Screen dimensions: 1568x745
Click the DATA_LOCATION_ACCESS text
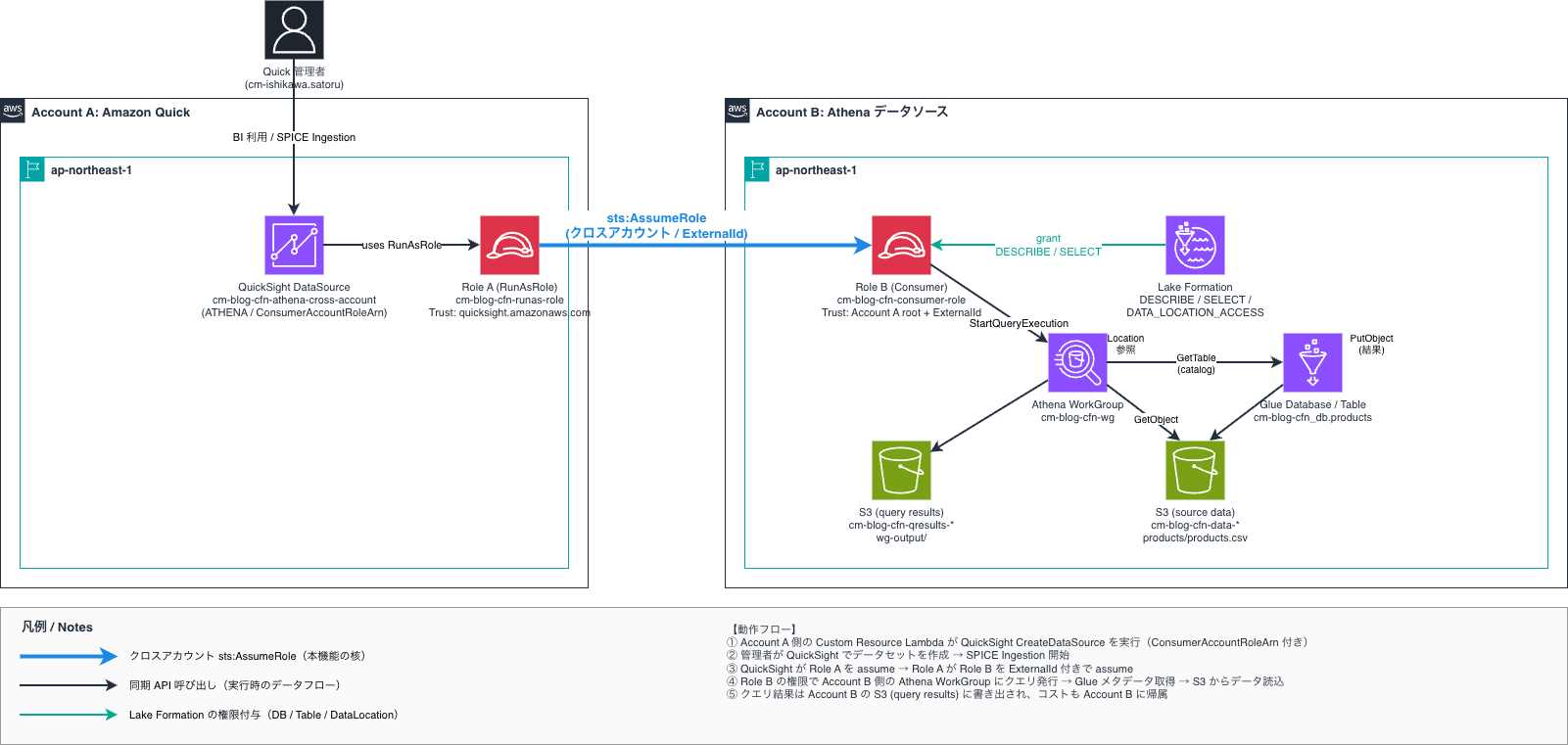pos(1195,312)
